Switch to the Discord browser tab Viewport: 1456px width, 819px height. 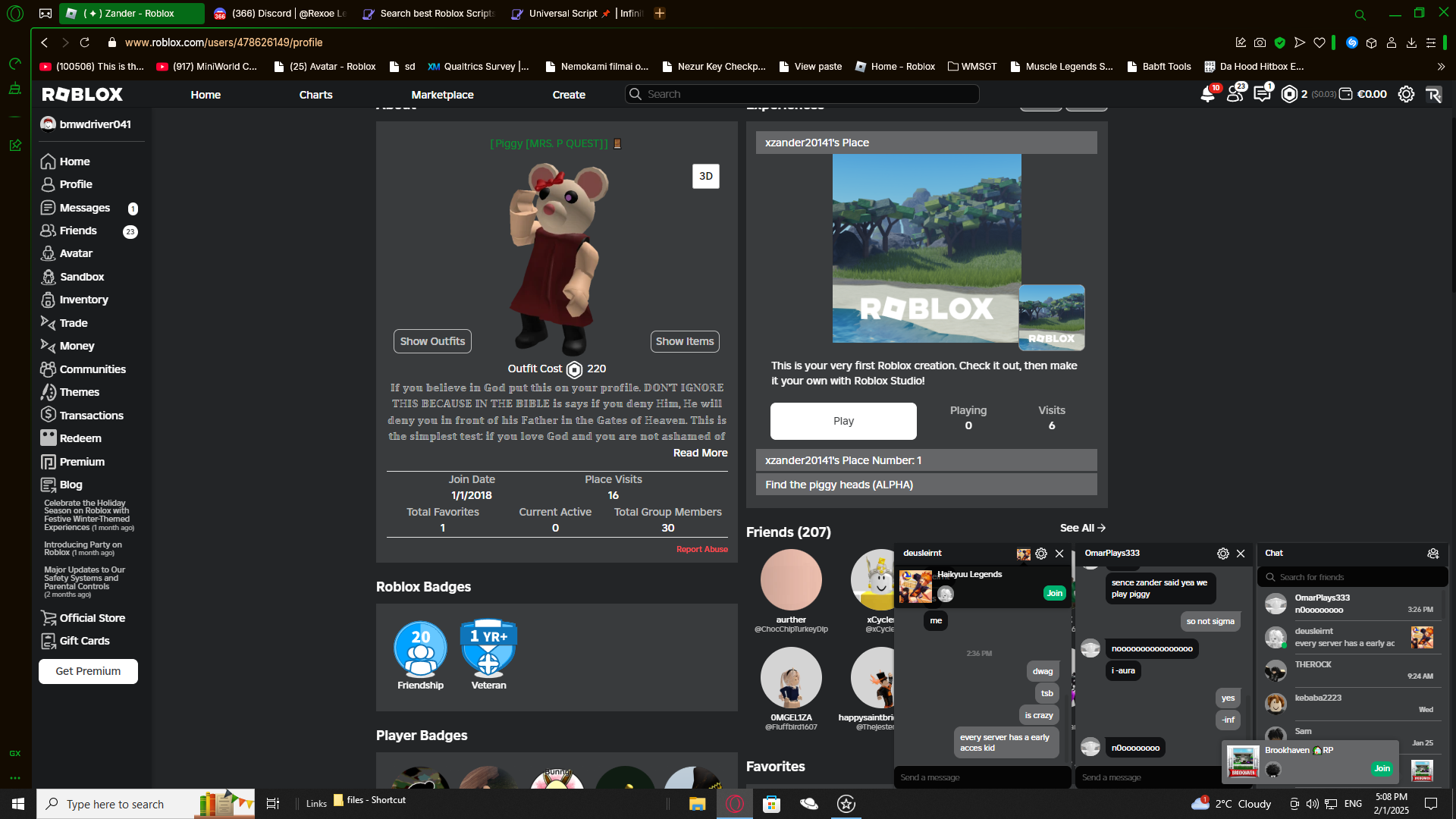pos(281,14)
